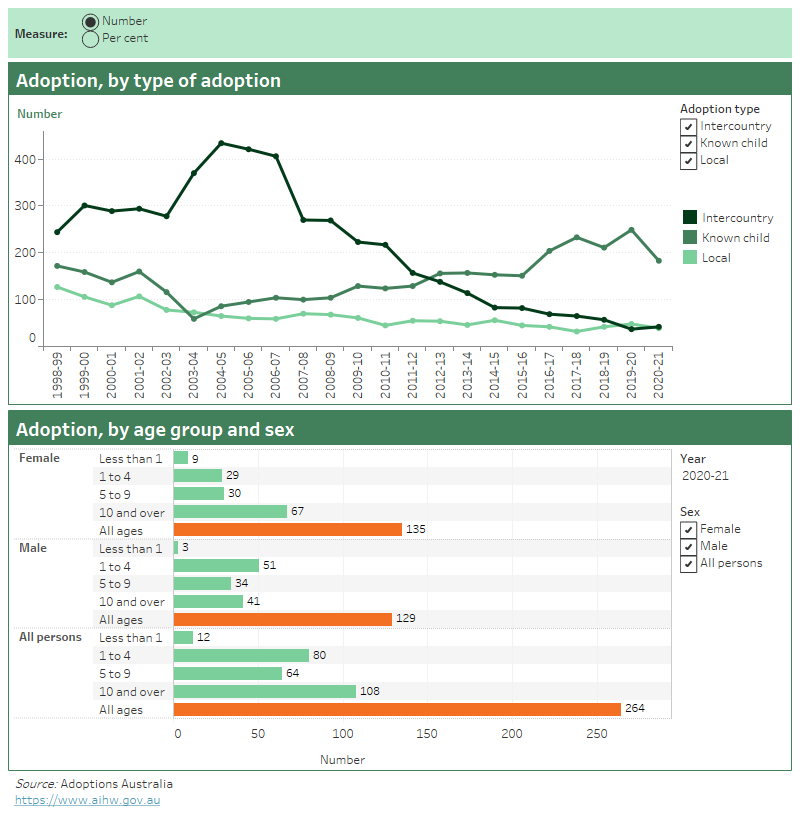
Task: Click the Intercountry peak point at 2004-05
Action: [x=222, y=143]
